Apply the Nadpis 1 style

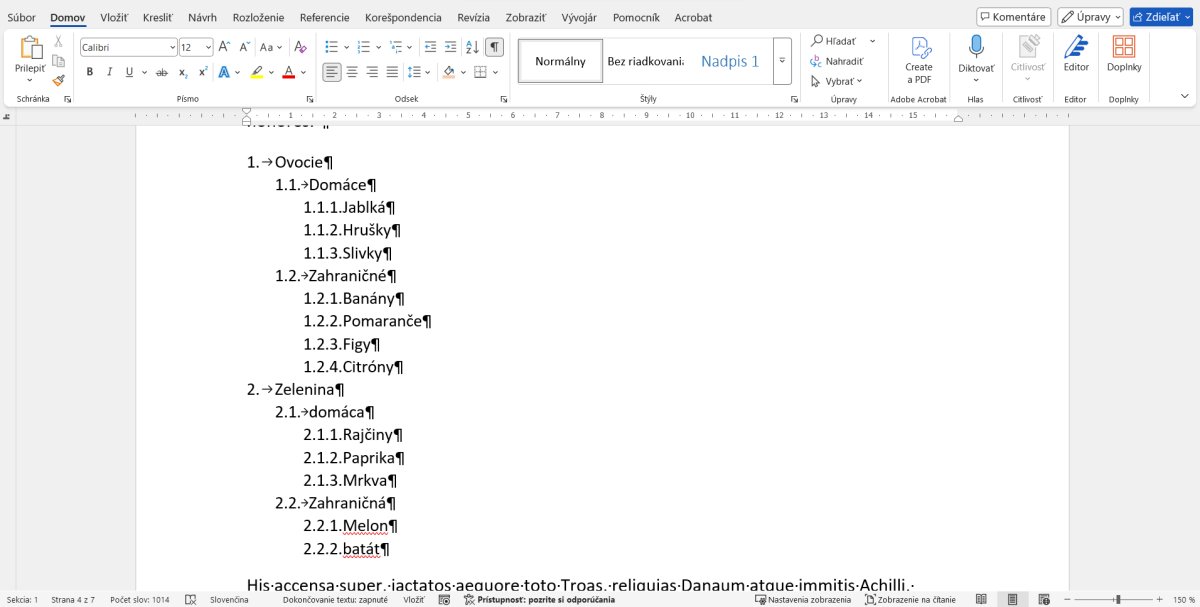[729, 61]
